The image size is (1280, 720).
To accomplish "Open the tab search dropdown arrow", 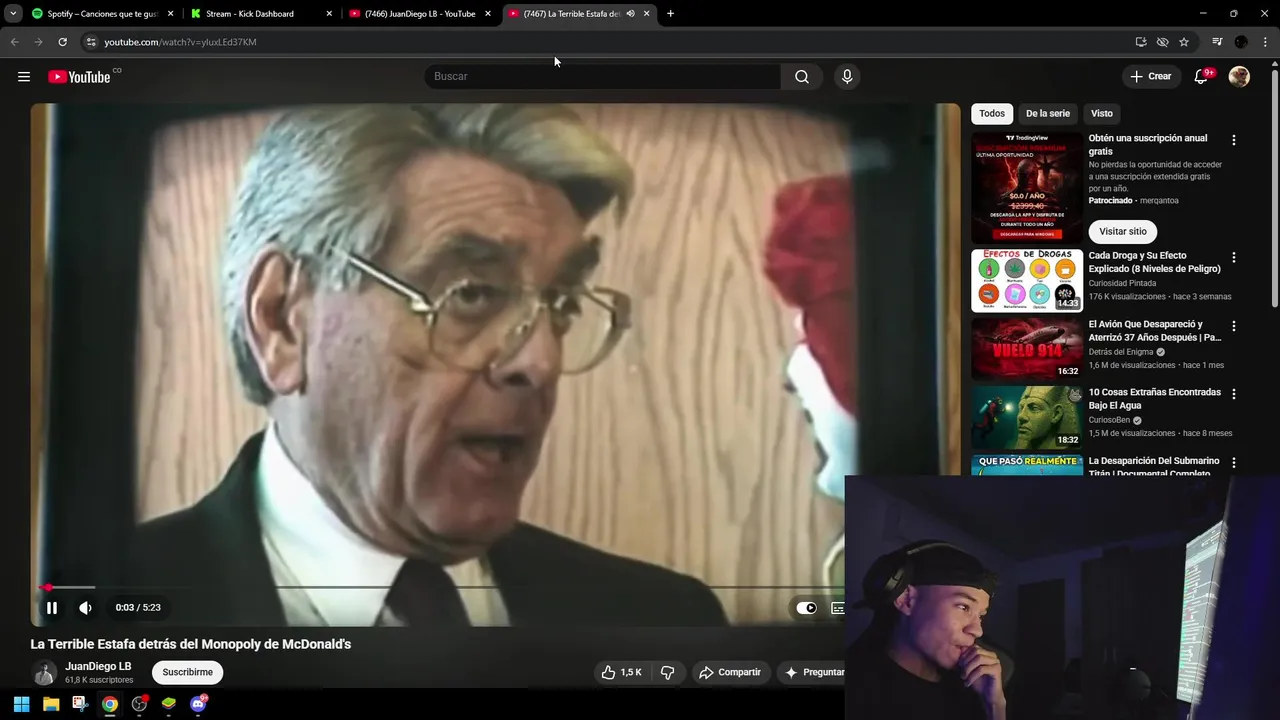I will pos(13,14).
